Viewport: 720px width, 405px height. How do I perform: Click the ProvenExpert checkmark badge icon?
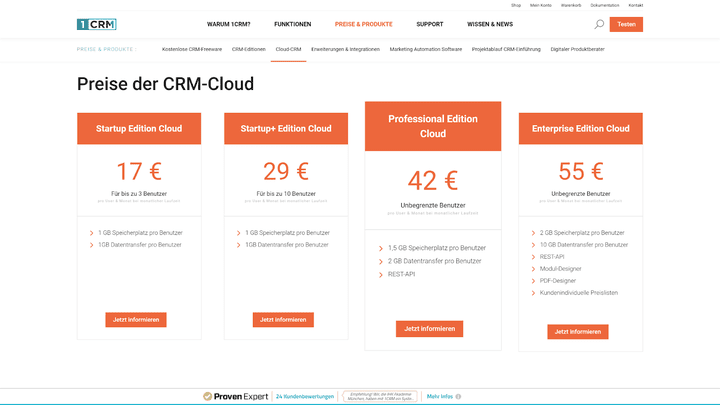coord(208,396)
